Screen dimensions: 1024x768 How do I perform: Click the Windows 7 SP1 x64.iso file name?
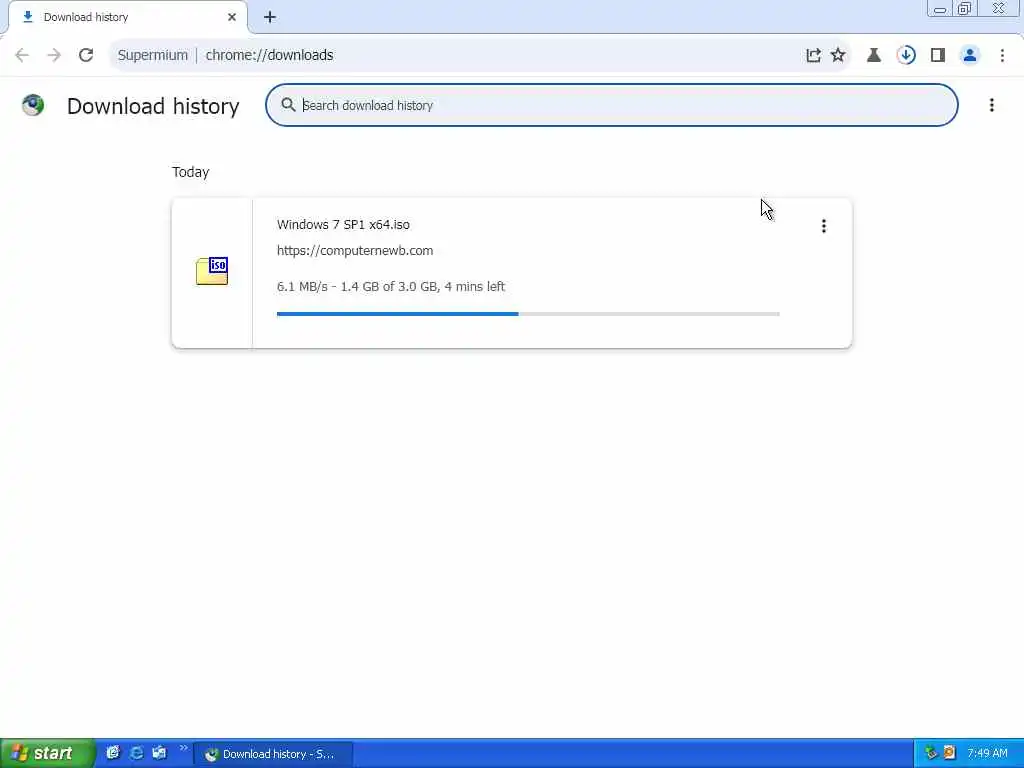click(344, 224)
